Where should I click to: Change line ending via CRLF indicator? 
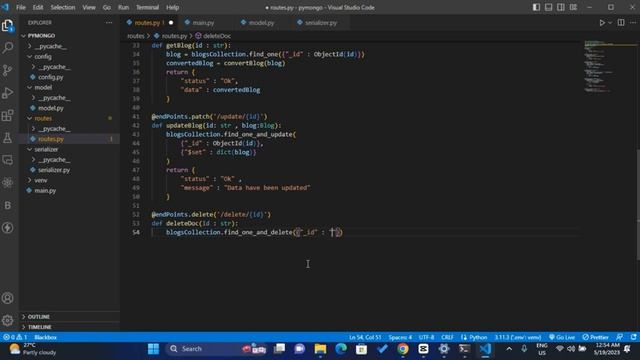(x=447, y=337)
